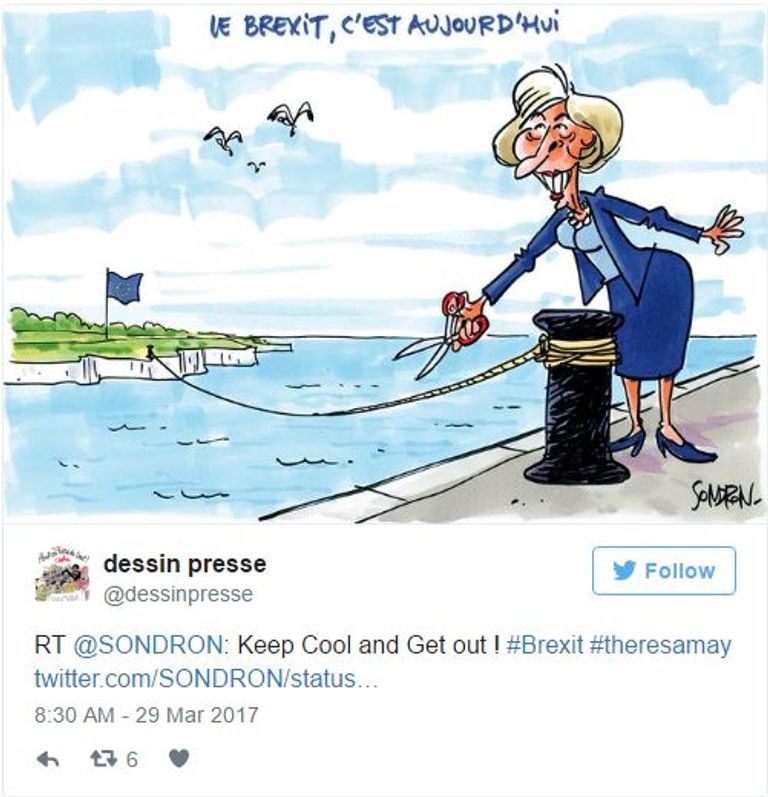Open the dessin presse profile avatar
This screenshot has height=797, width=768.
tap(62, 576)
